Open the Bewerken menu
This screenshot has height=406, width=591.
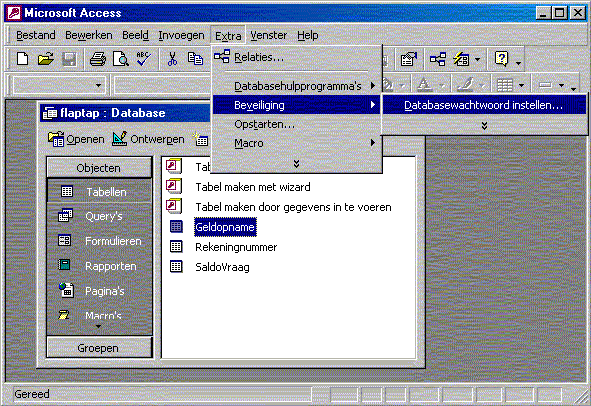click(x=89, y=35)
